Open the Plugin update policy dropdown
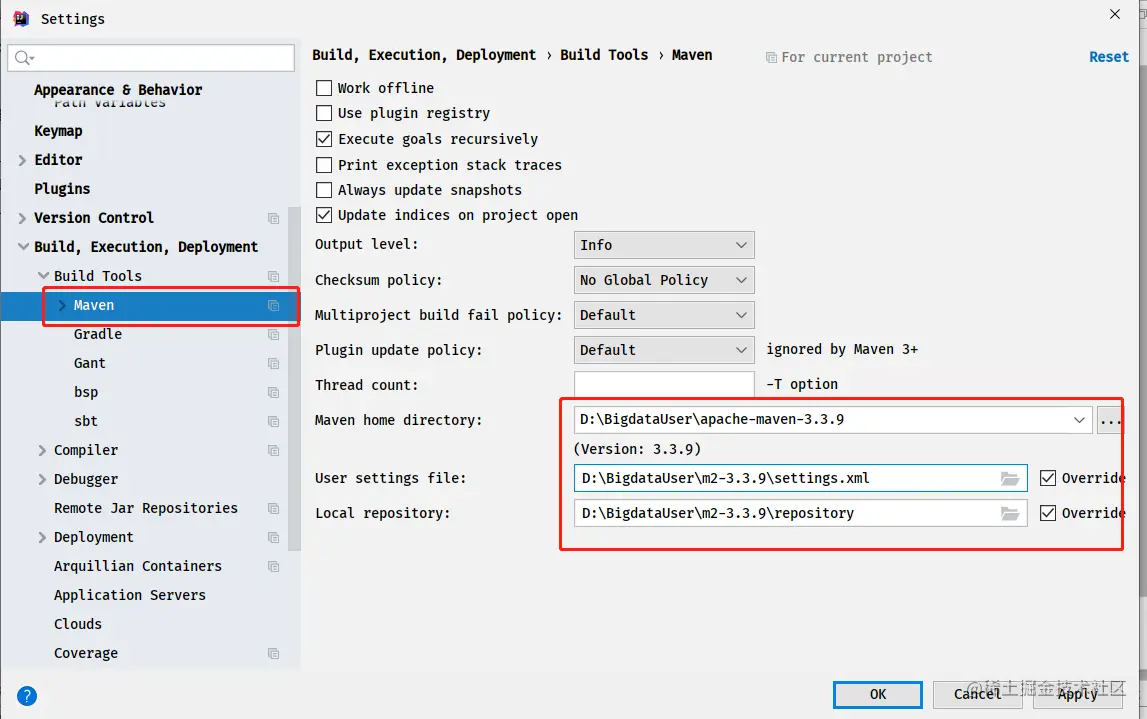Viewport: 1147px width, 719px height. [x=663, y=350]
